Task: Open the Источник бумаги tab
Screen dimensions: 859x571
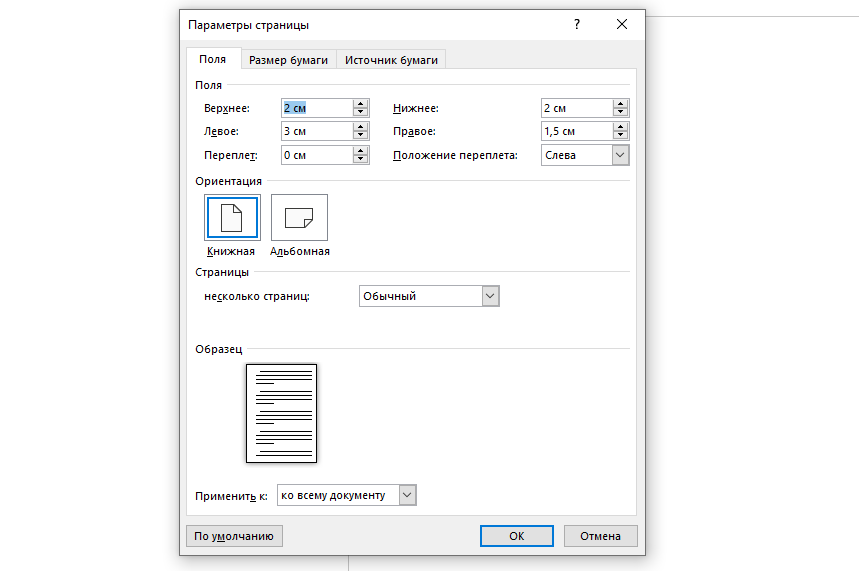Action: (x=391, y=60)
